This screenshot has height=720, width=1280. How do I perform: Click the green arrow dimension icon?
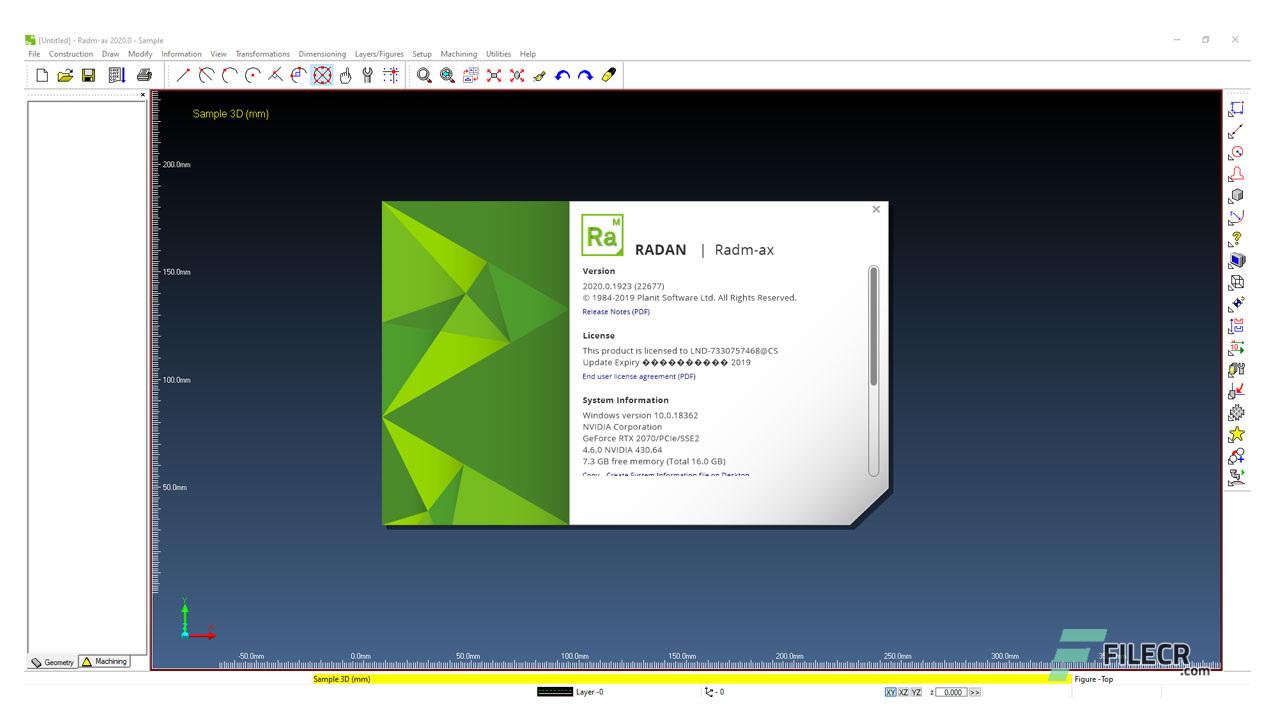pyautogui.click(x=1237, y=347)
